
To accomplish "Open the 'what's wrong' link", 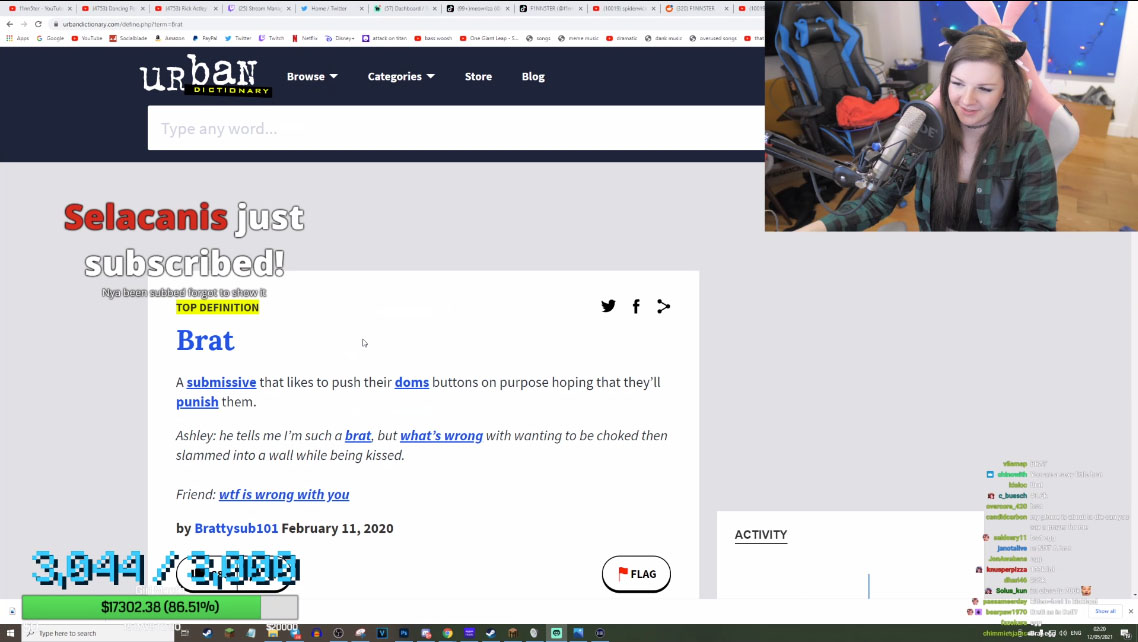I will (x=441, y=435).
